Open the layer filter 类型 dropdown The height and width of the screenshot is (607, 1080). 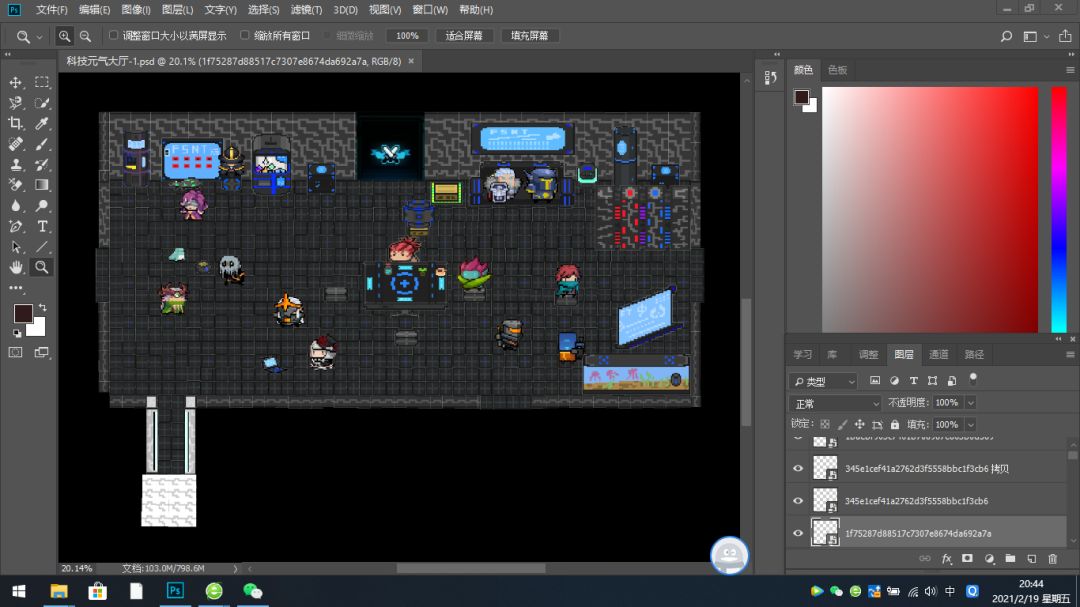(x=823, y=381)
